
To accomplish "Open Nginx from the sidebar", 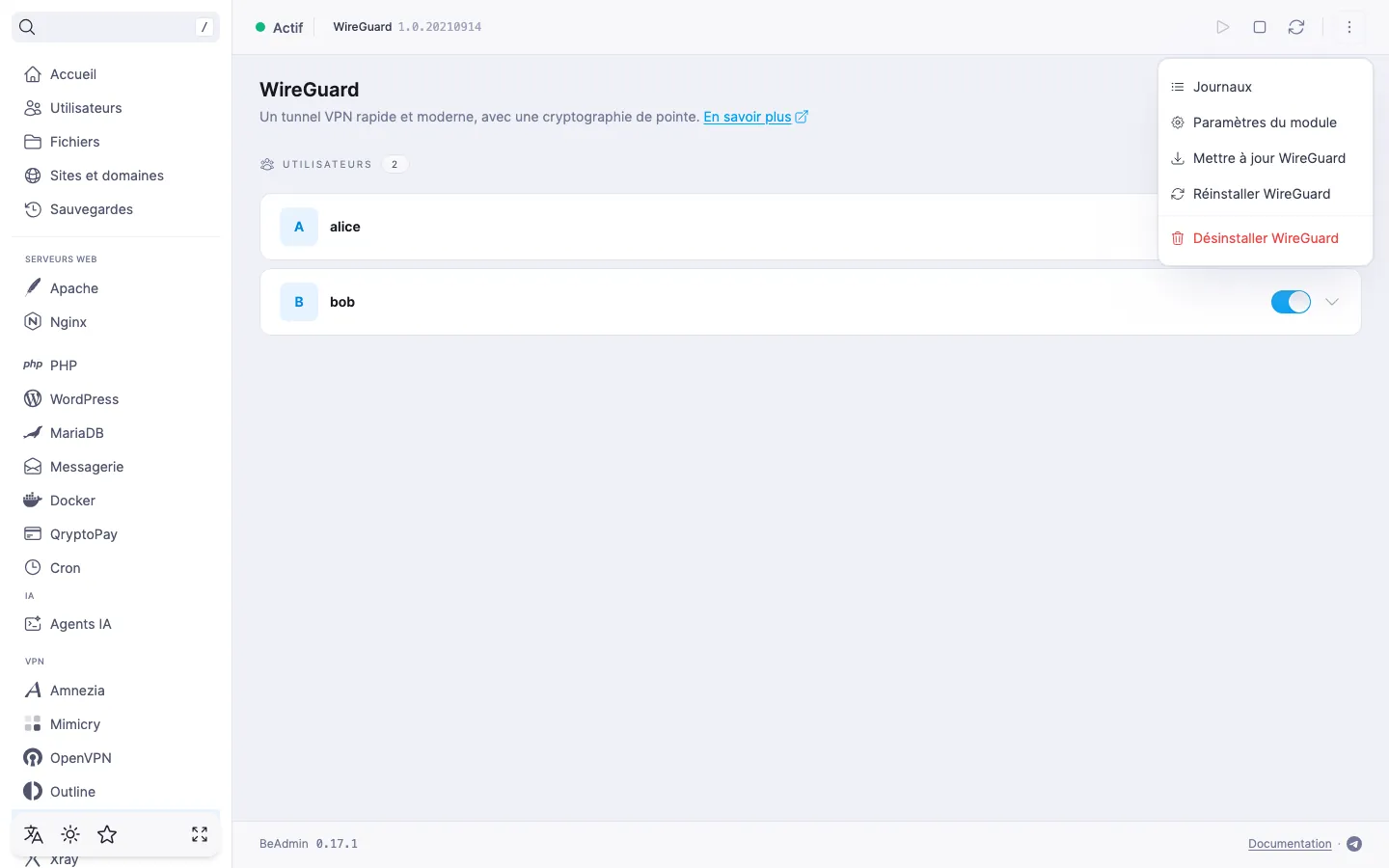I will point(116,322).
